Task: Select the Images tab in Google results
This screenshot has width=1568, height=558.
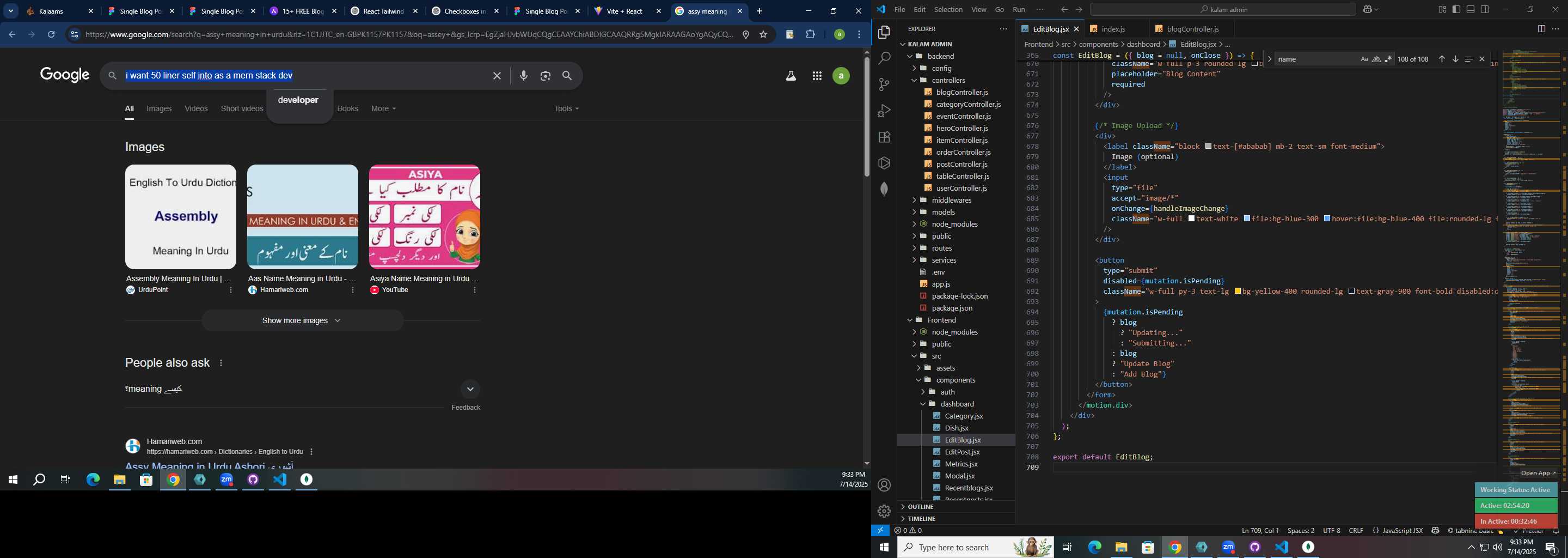Action: coord(159,109)
